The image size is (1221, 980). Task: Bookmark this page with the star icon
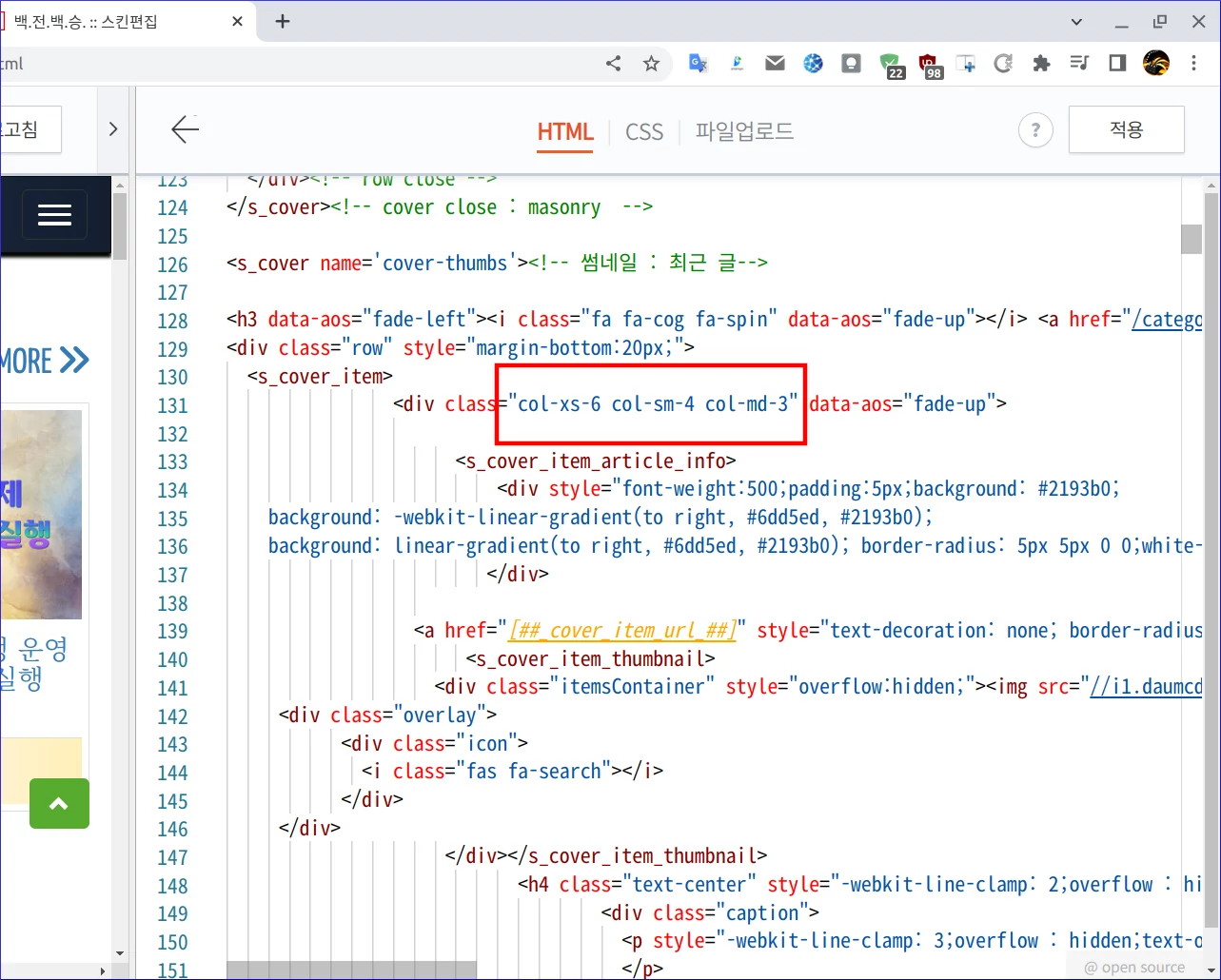point(651,64)
